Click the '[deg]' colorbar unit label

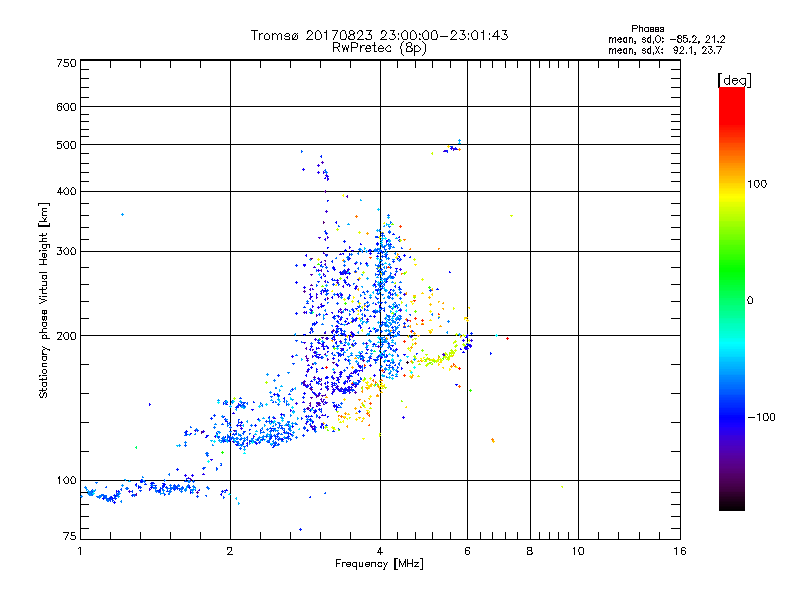pyautogui.click(x=734, y=80)
